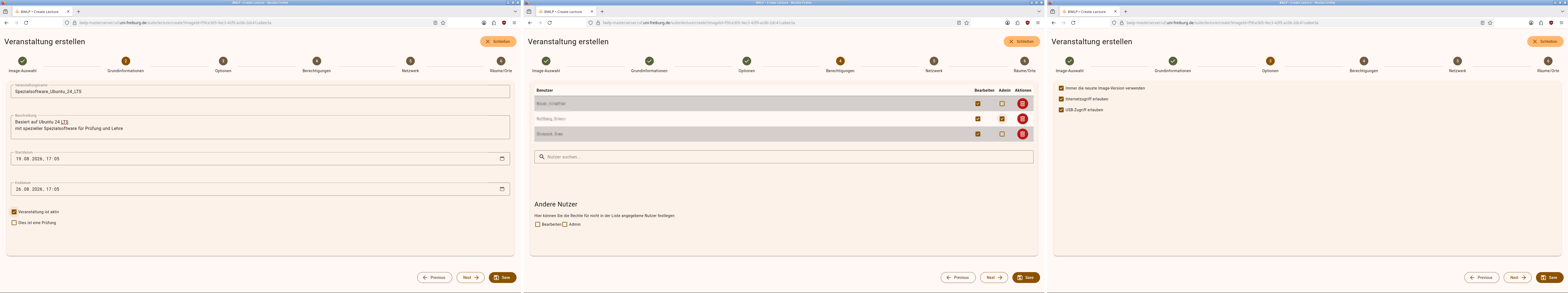Image resolution: width=1568 pixels, height=293 pixels.
Task: Toggle reader view in the left window
Action: tap(435, 23)
